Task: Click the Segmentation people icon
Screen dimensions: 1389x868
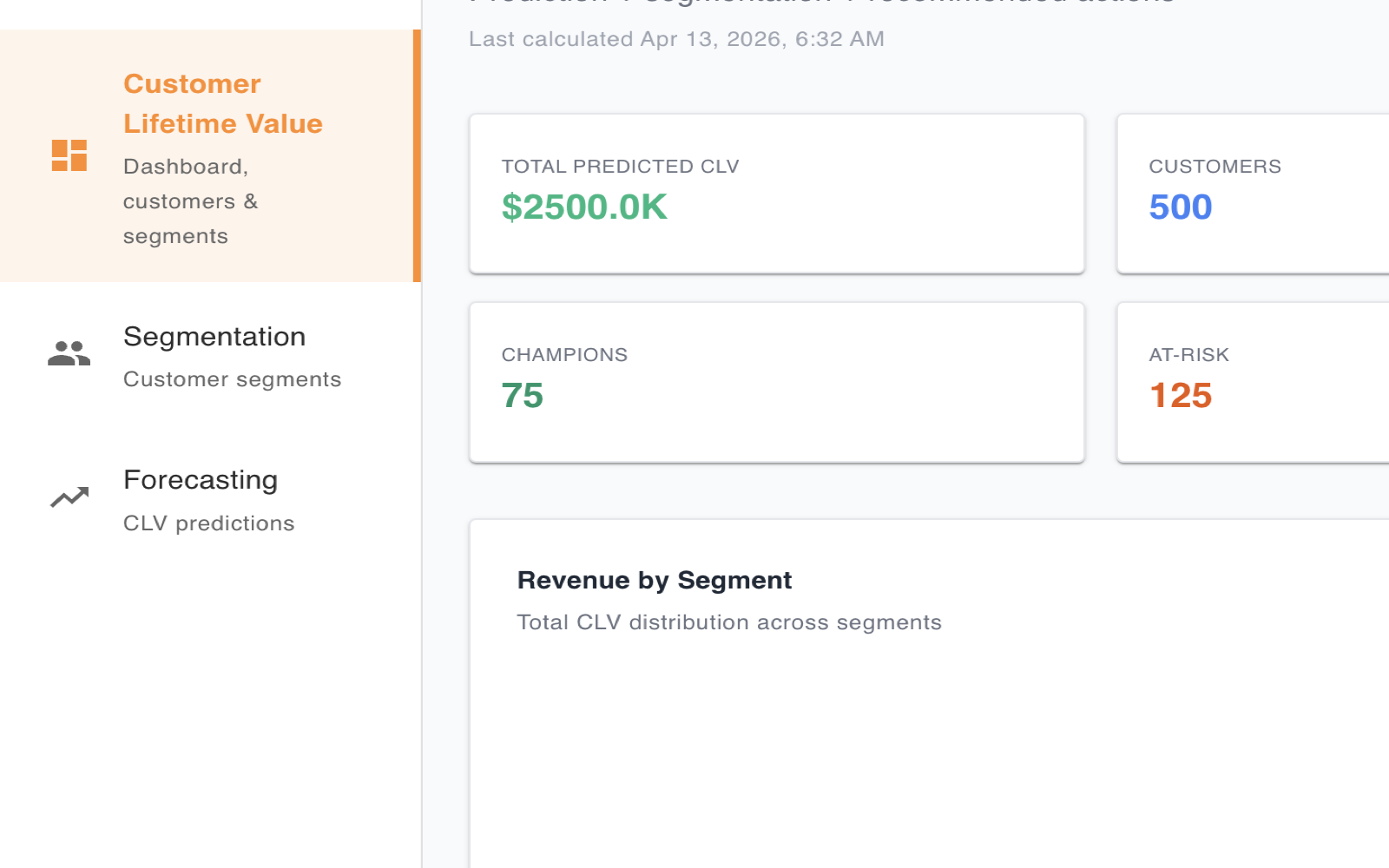Action: coord(69,353)
